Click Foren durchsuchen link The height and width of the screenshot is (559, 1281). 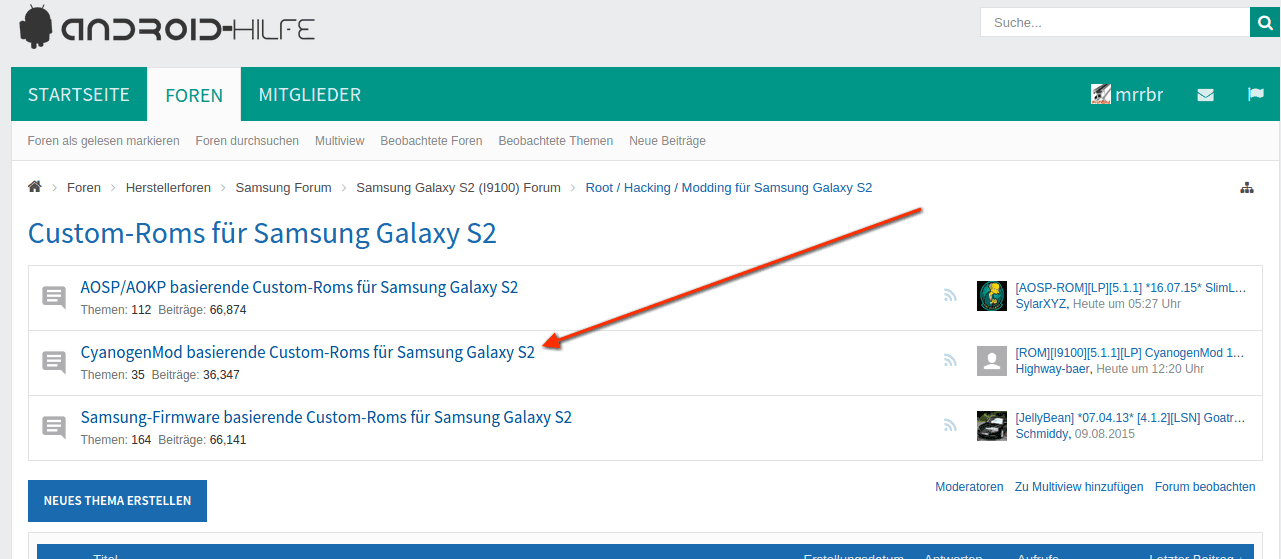[x=247, y=141]
